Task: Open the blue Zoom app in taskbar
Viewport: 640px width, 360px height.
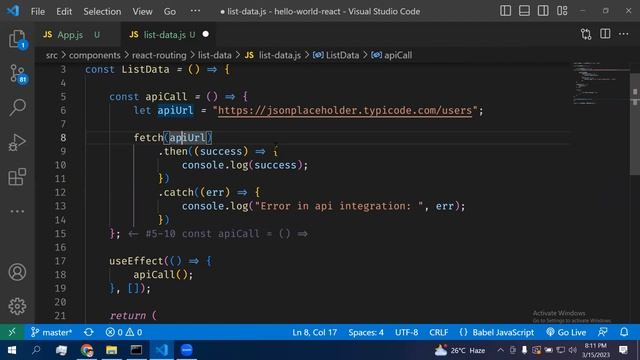Action: (187, 350)
